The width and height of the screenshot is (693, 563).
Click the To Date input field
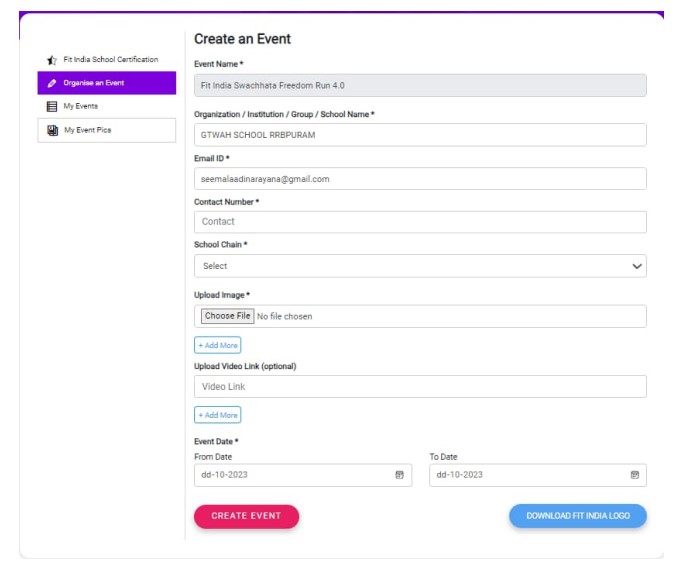click(538, 475)
